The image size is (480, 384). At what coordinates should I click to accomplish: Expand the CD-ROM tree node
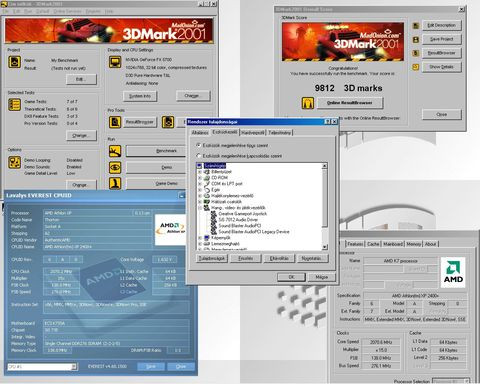(x=200, y=178)
